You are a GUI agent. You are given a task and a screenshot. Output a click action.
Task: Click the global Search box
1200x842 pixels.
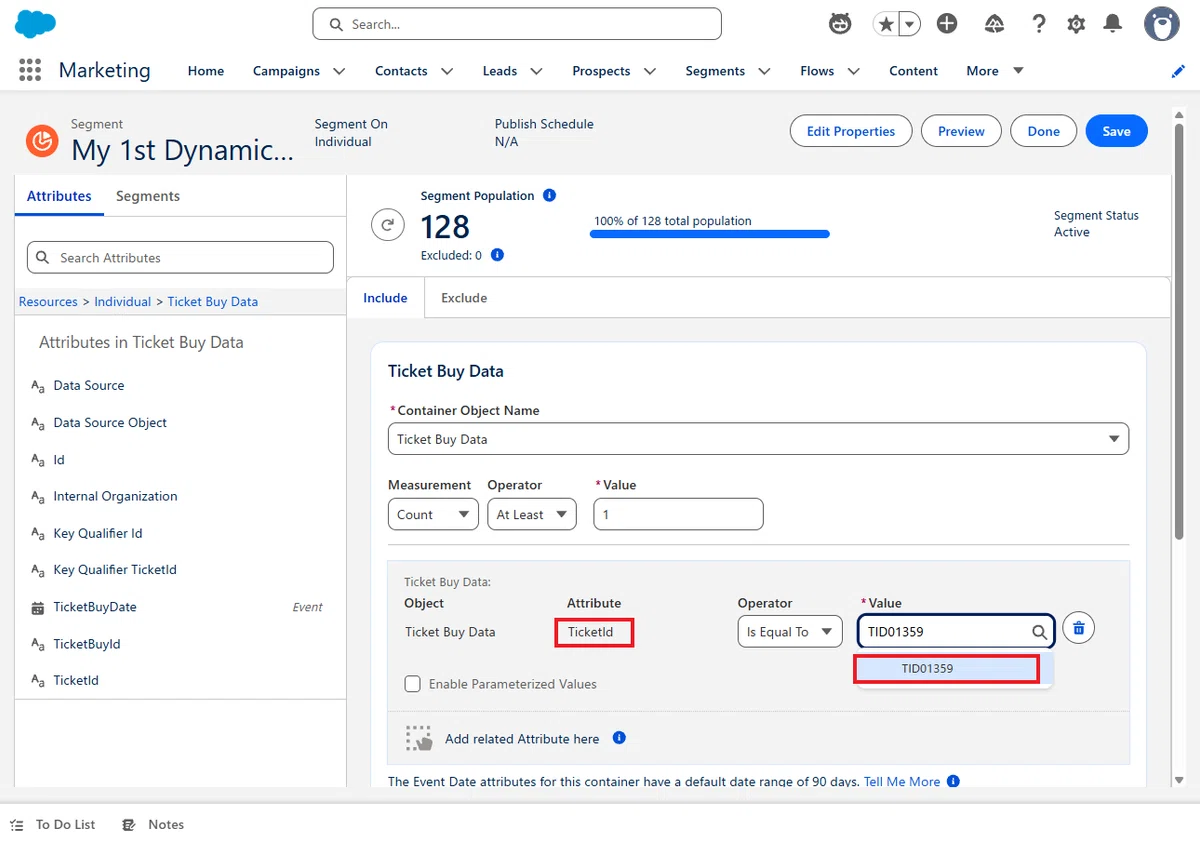click(517, 24)
